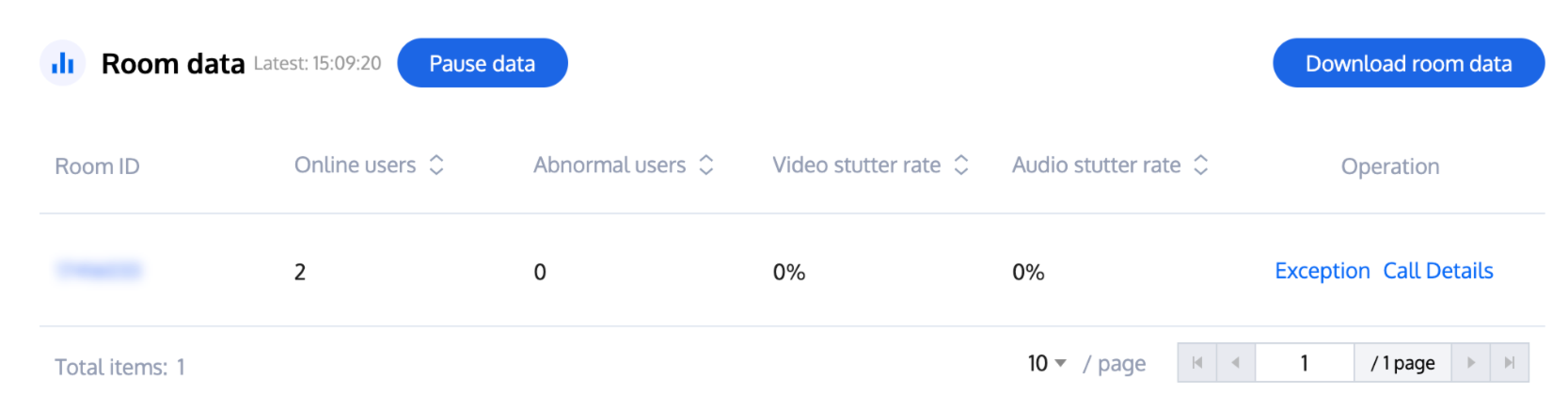The height and width of the screenshot is (395, 1568).
Task: Download room data
Action: click(1408, 63)
